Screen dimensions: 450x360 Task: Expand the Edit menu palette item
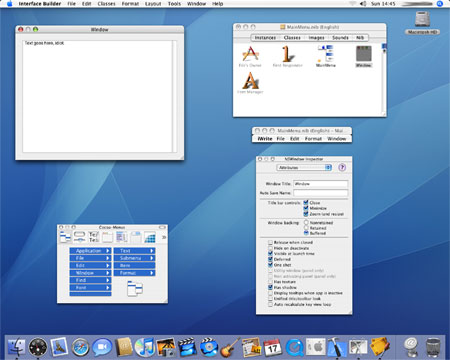click(x=90, y=265)
